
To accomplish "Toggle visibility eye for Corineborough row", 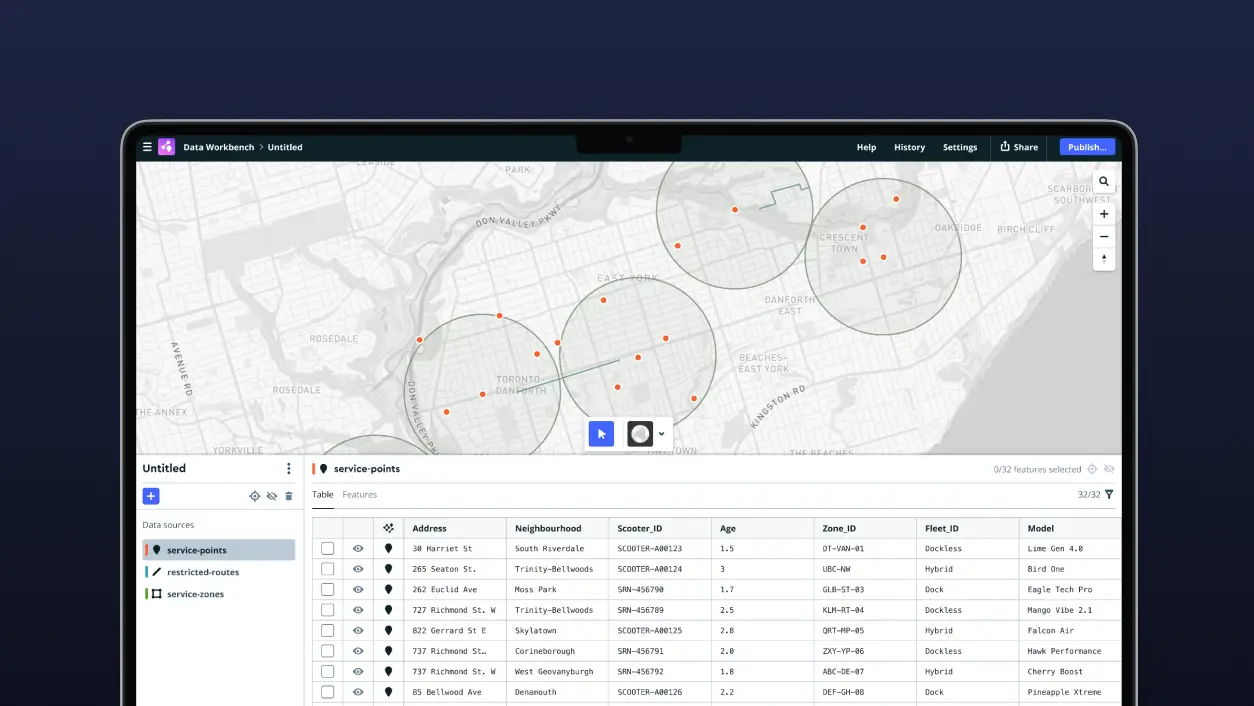I will pos(358,651).
